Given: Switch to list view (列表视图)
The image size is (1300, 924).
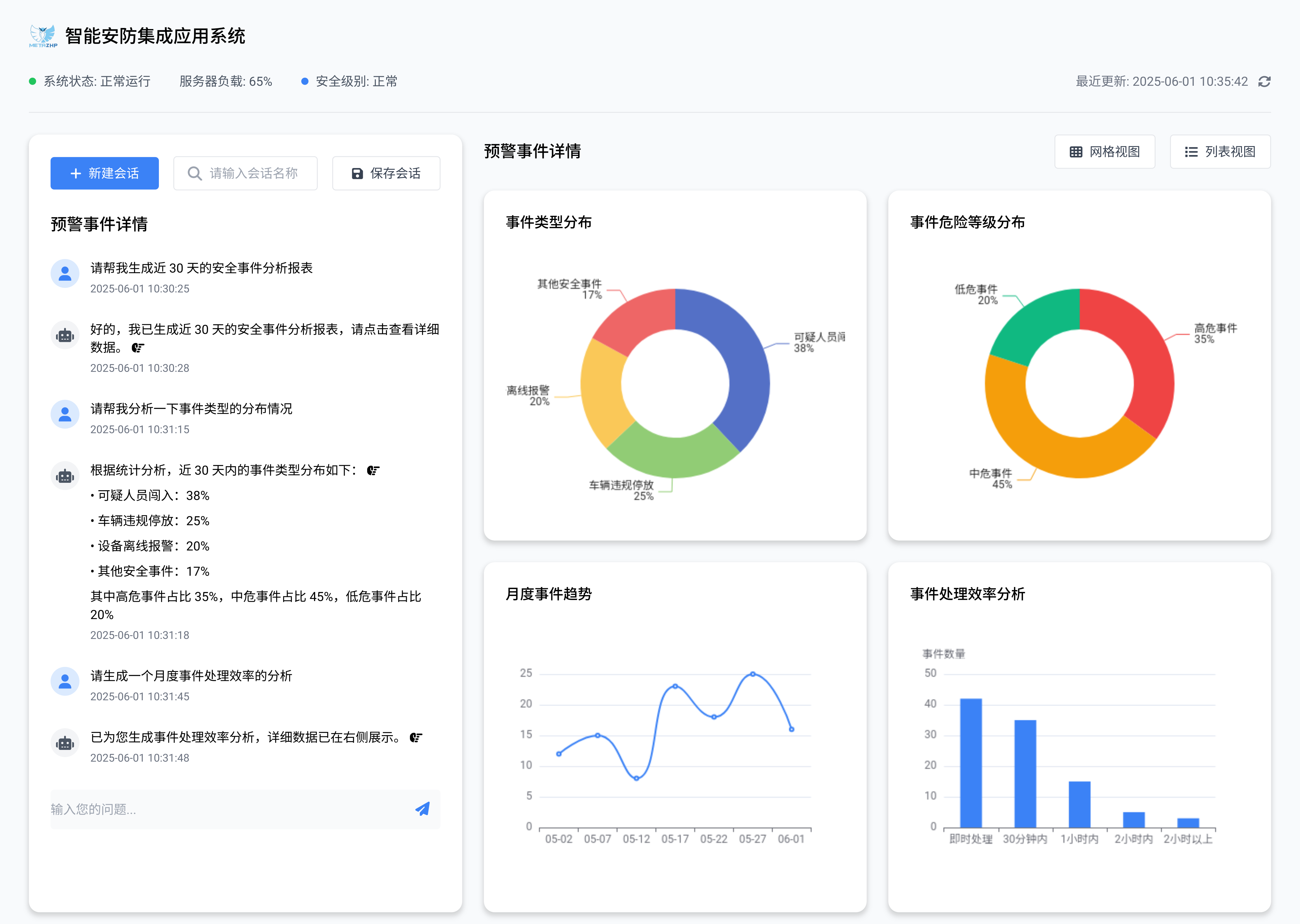Looking at the screenshot, I should coord(1220,151).
